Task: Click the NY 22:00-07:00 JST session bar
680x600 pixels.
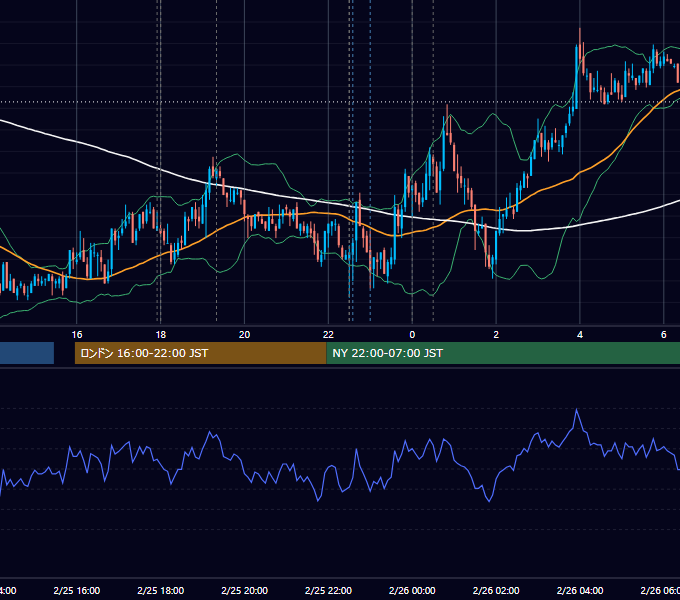Action: tap(503, 353)
